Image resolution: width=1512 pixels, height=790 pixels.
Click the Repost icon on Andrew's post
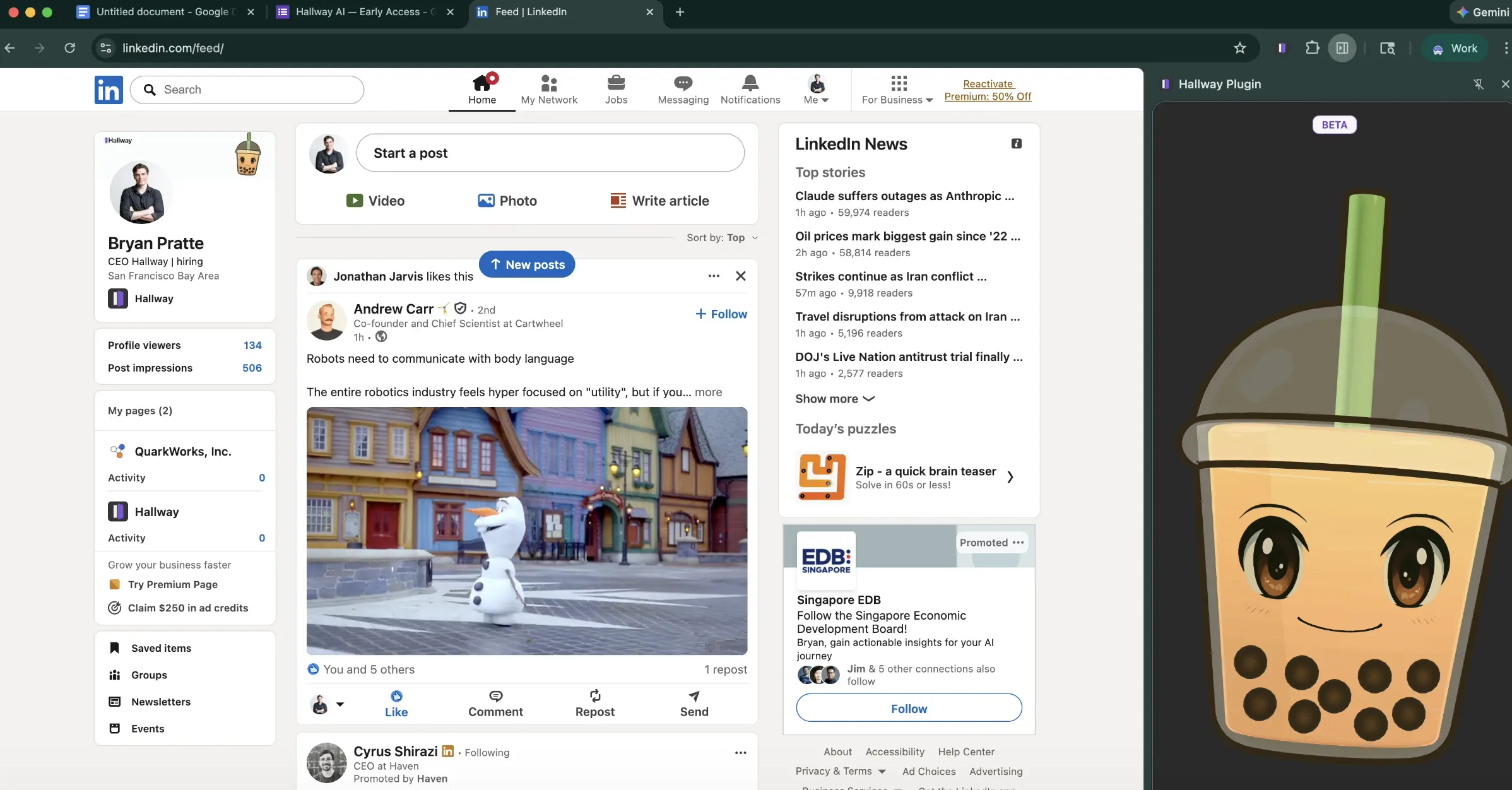point(594,696)
